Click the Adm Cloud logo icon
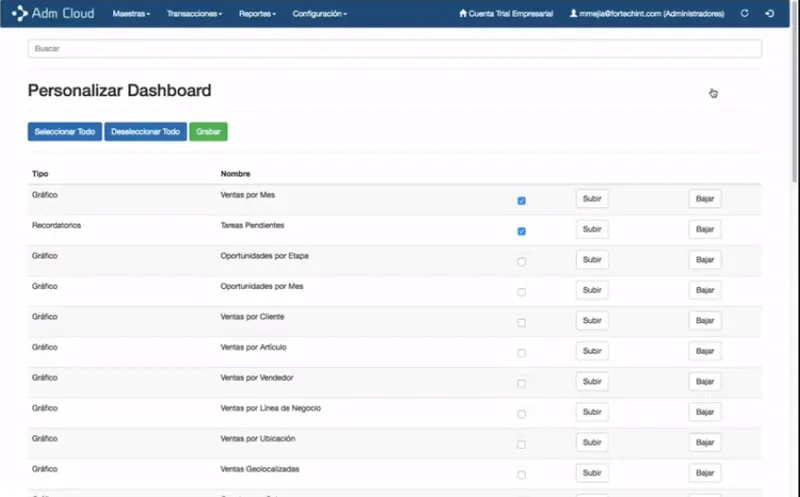800x497 pixels. pos(20,13)
